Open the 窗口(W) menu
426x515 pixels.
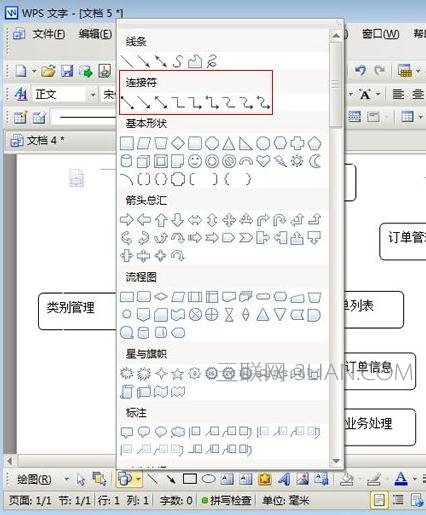380,34
